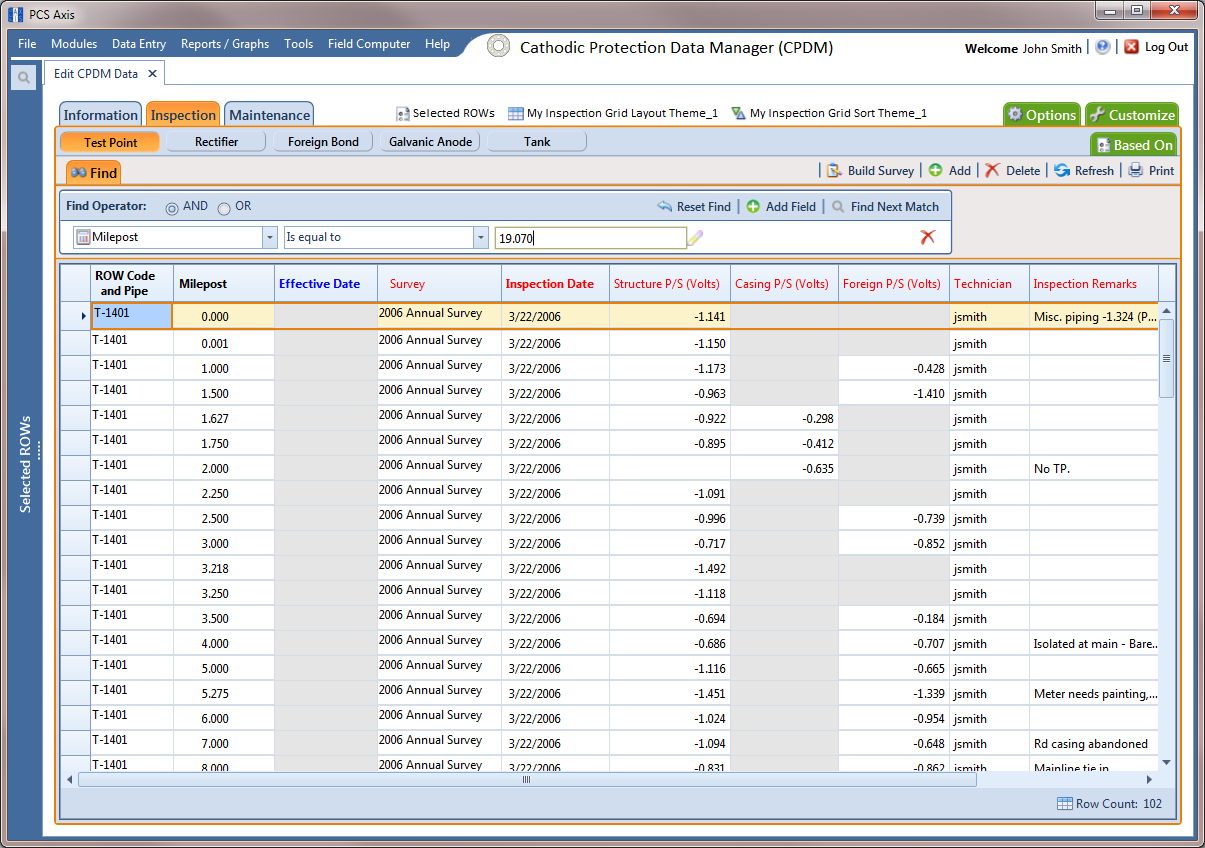The image size is (1205, 848).
Task: Open the Data Entry menu
Action: (139, 44)
